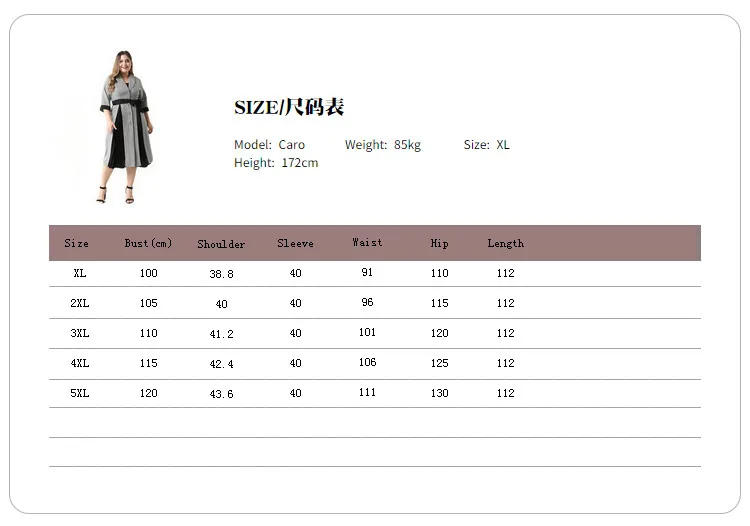Click the 'Shoulder' column header
This screenshot has height=526, width=750.
[221, 244]
